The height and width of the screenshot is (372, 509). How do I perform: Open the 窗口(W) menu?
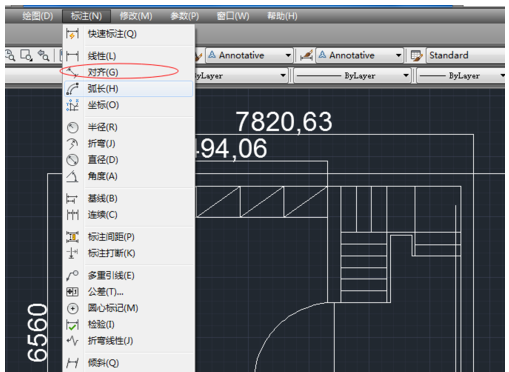(233, 16)
